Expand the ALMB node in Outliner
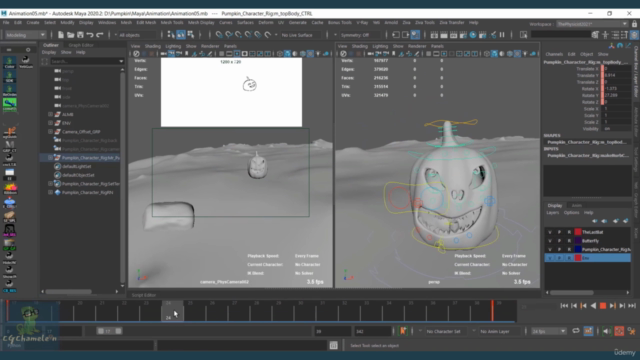640x360 pixels. tap(50, 115)
